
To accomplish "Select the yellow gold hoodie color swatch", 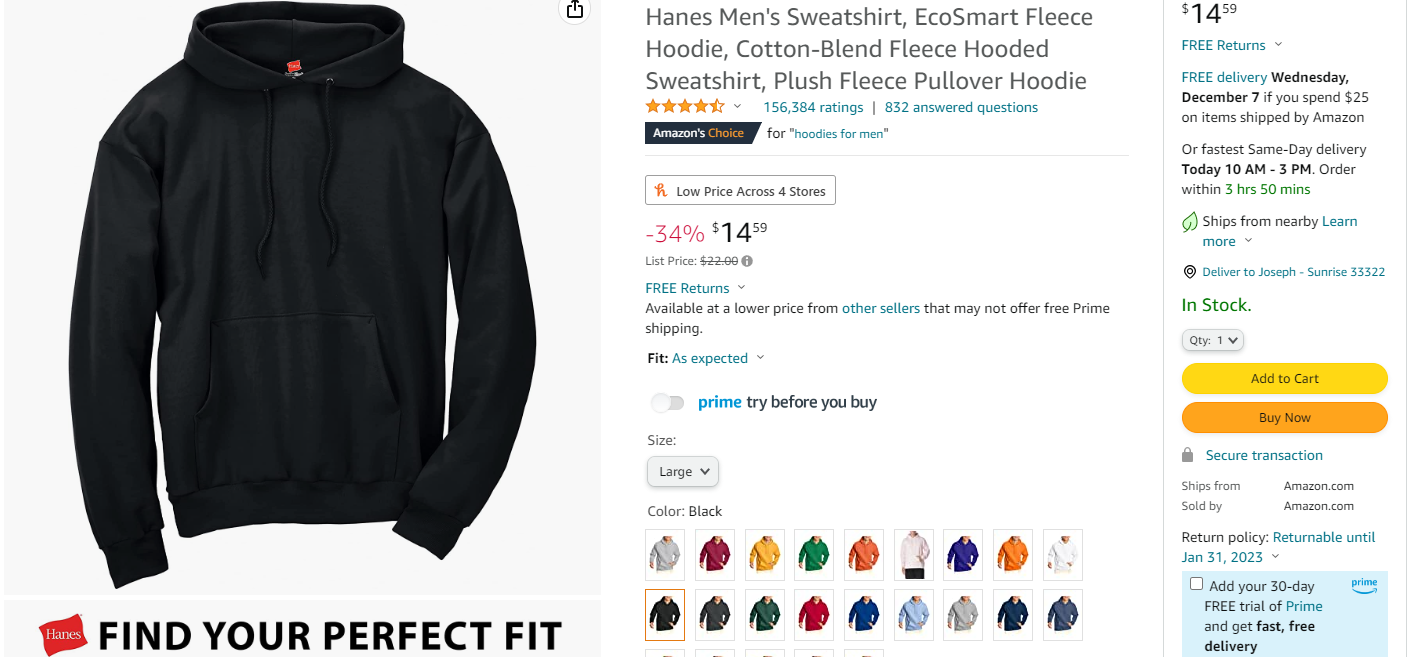I will point(765,554).
